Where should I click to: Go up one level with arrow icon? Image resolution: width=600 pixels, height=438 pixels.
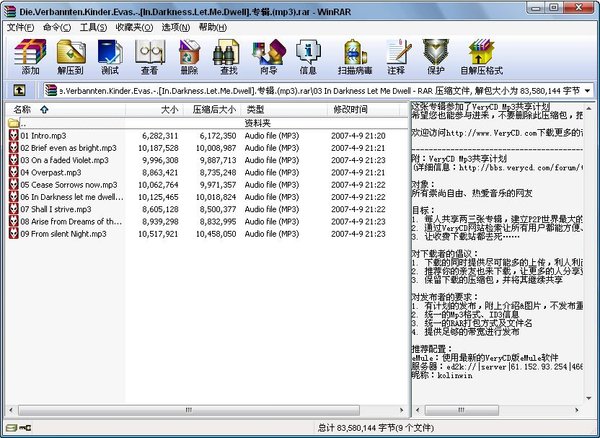20,90
